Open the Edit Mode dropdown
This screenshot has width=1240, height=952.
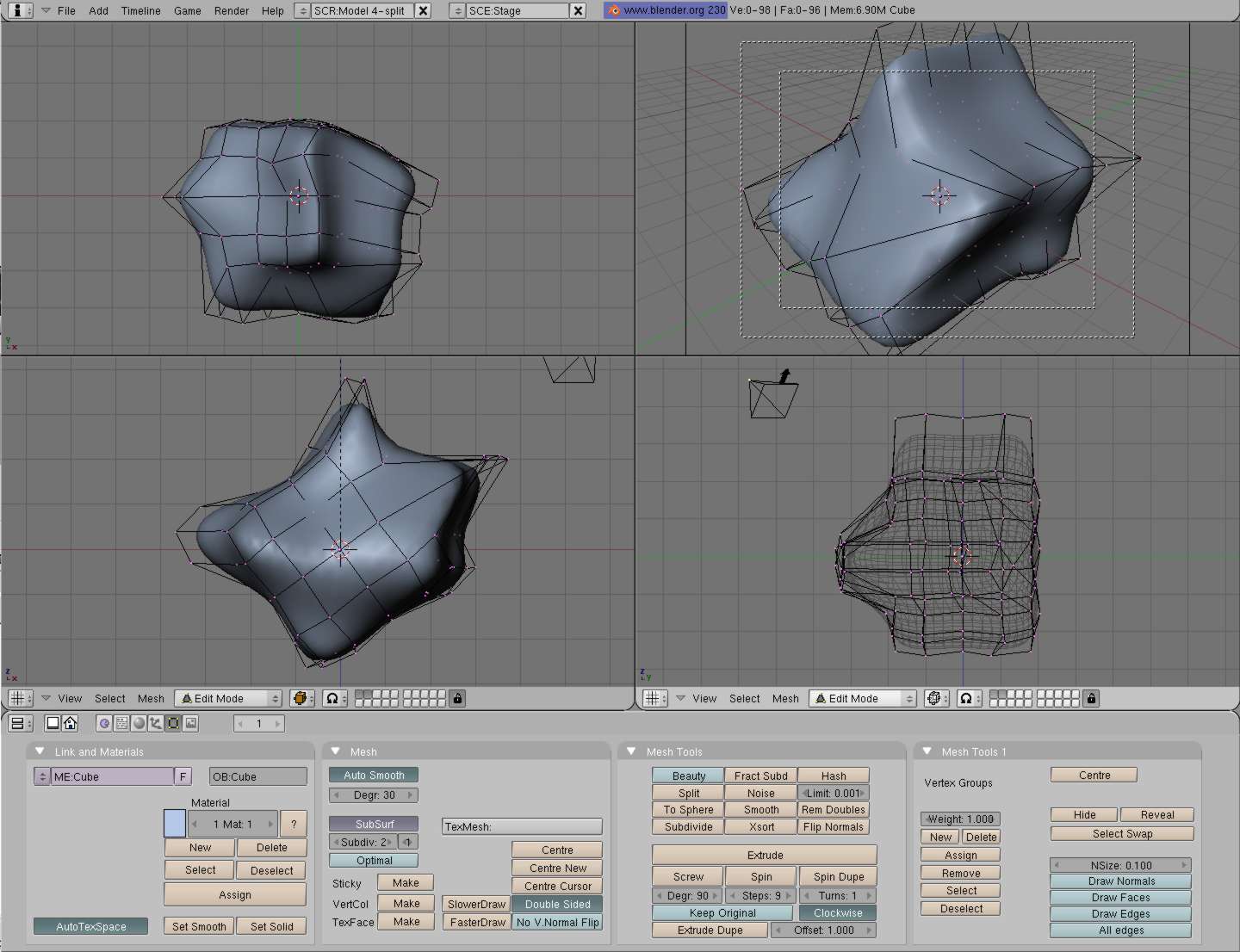point(227,698)
